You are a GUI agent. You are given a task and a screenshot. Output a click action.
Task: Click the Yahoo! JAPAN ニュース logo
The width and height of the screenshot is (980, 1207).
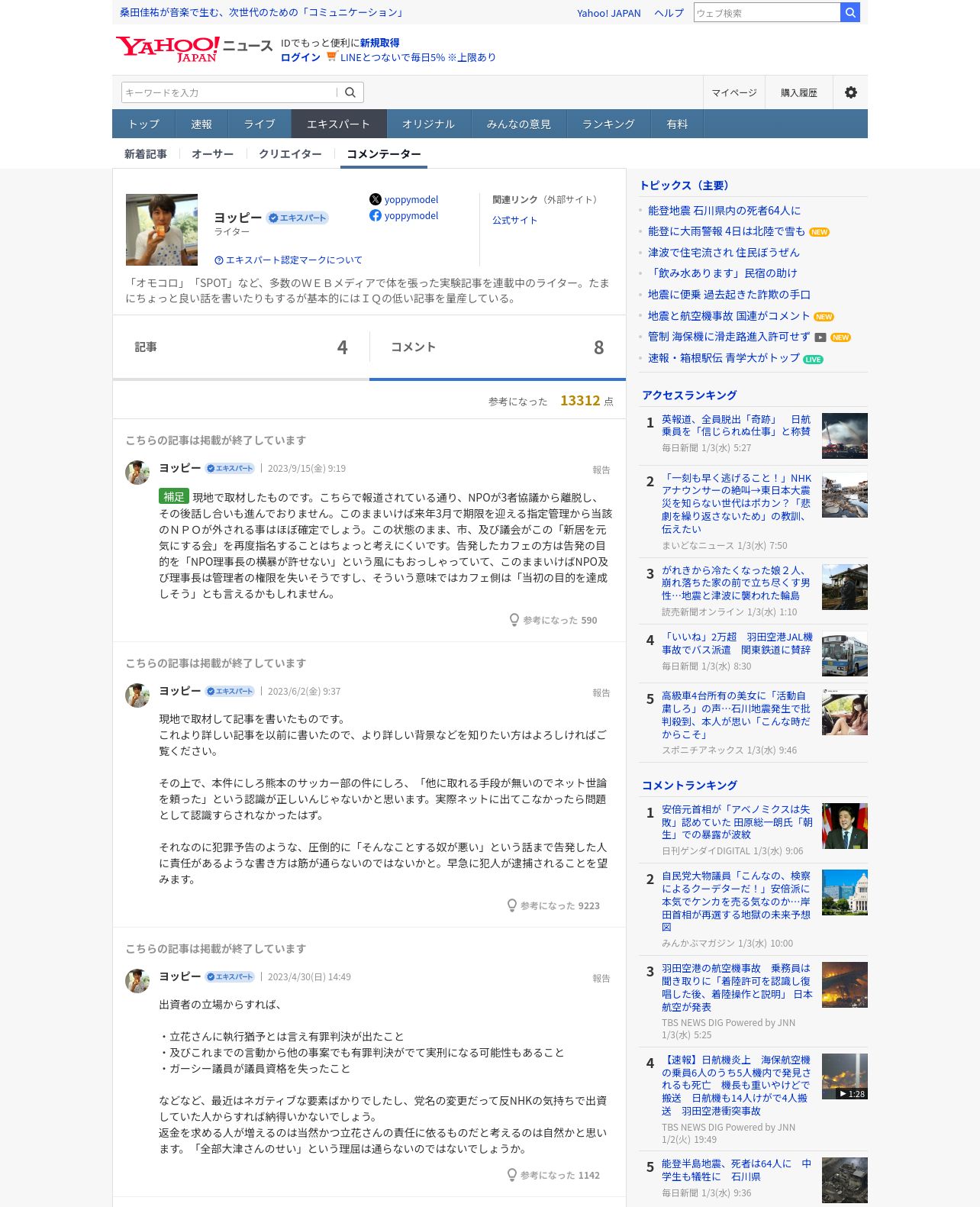pos(194,49)
